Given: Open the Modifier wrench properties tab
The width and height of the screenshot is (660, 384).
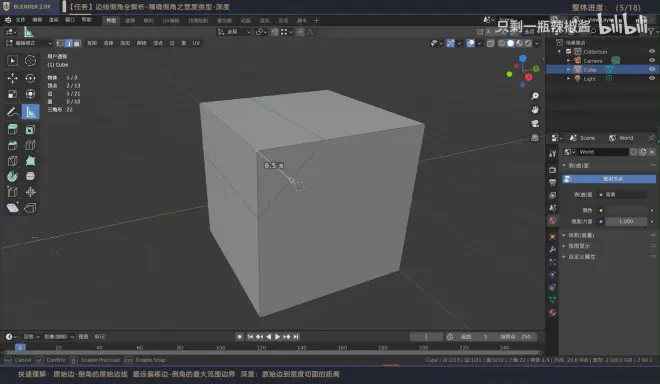Looking at the screenshot, I should [553, 249].
